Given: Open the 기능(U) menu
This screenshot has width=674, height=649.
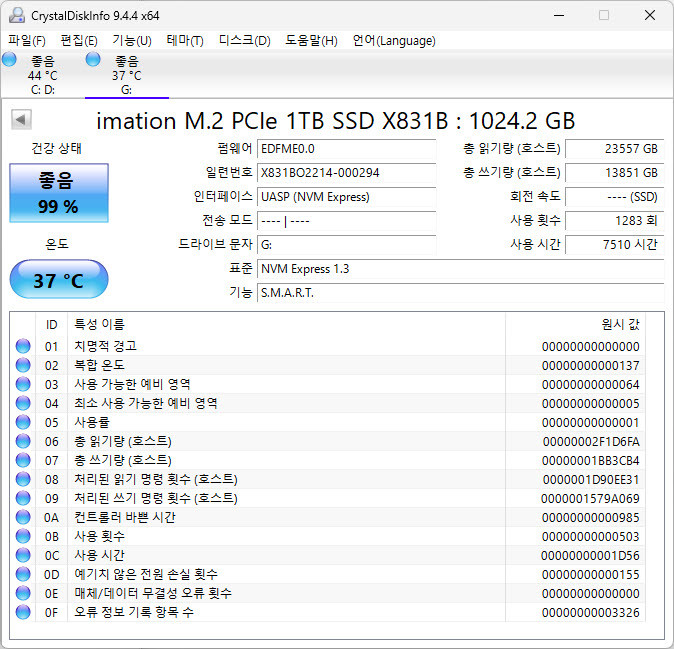Looking at the screenshot, I should (132, 41).
